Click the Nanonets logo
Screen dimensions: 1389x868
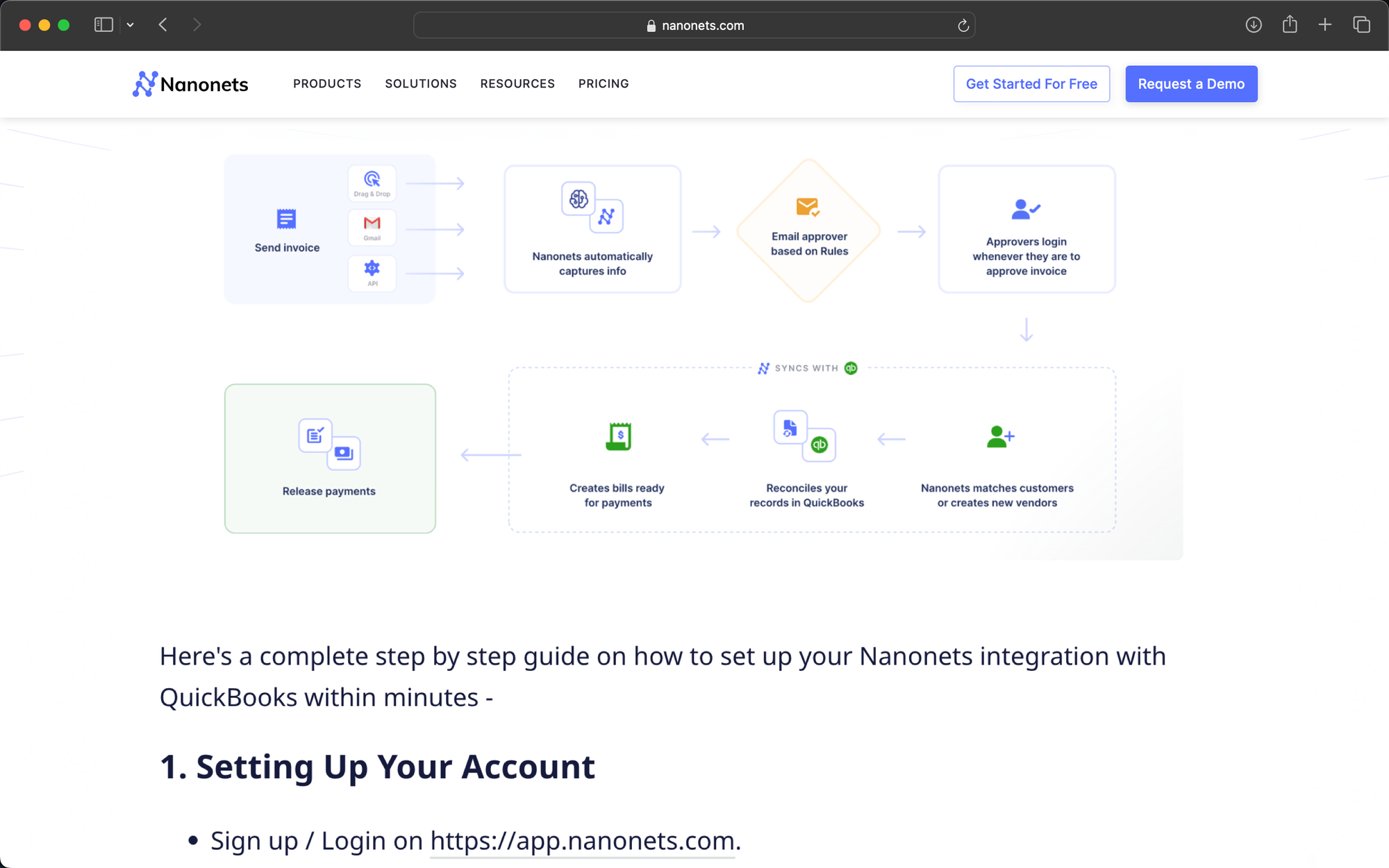pos(190,84)
